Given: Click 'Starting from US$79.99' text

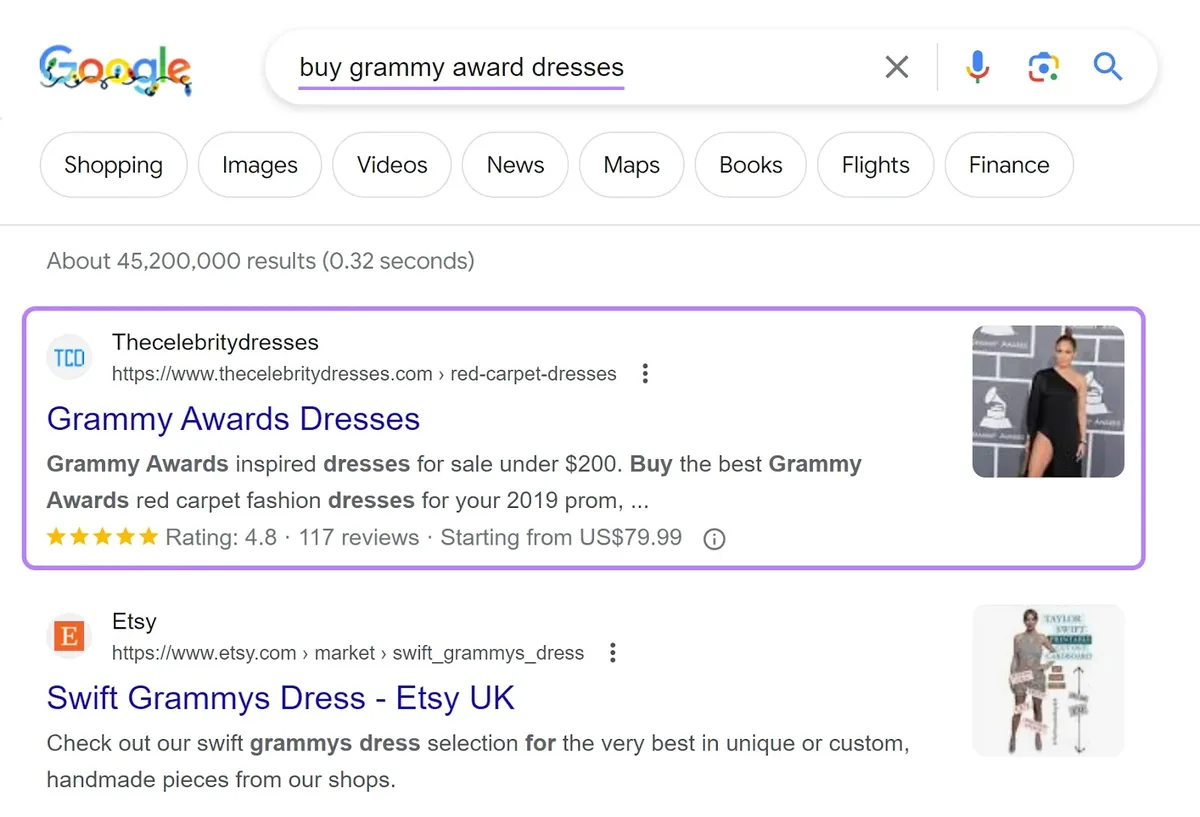Looking at the screenshot, I should 561,538.
